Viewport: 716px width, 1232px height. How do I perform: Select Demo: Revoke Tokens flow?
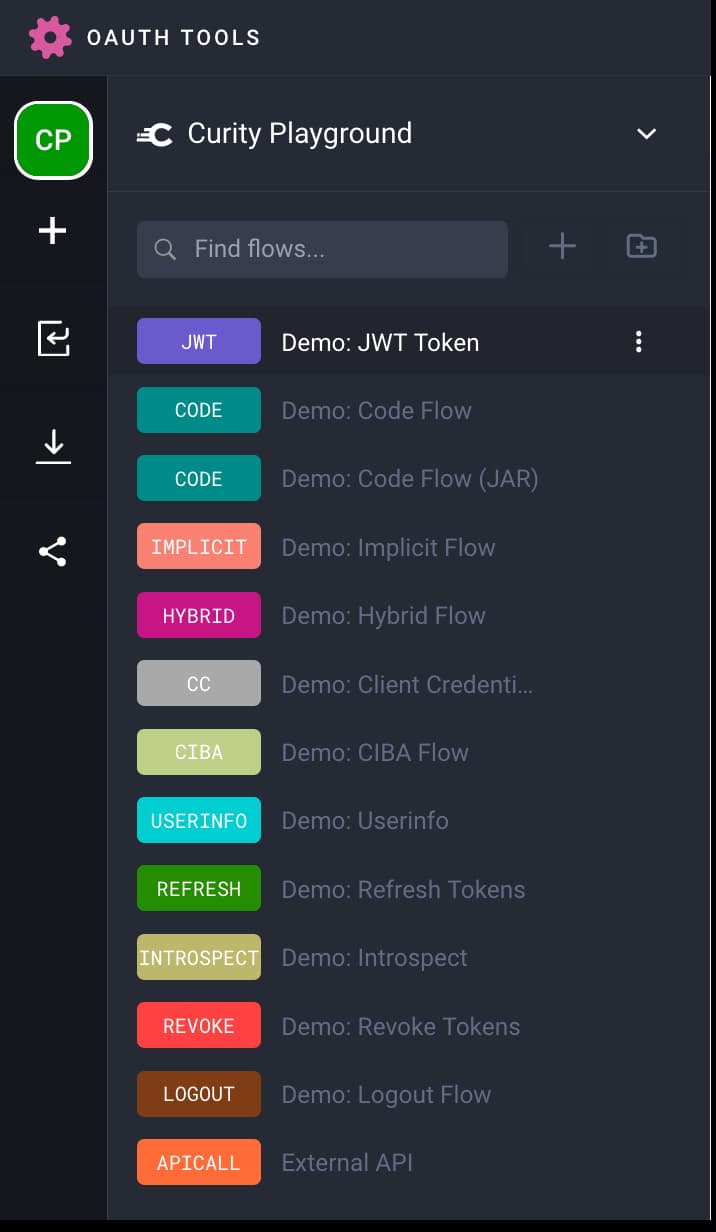(x=400, y=1027)
